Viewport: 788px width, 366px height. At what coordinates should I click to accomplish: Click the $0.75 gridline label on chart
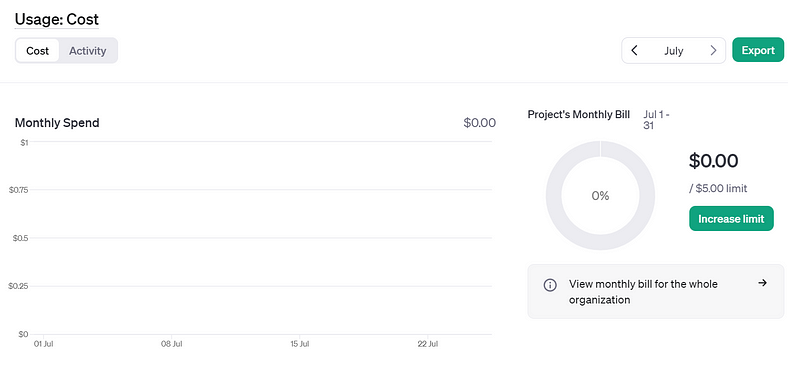pyautogui.click(x=19, y=190)
